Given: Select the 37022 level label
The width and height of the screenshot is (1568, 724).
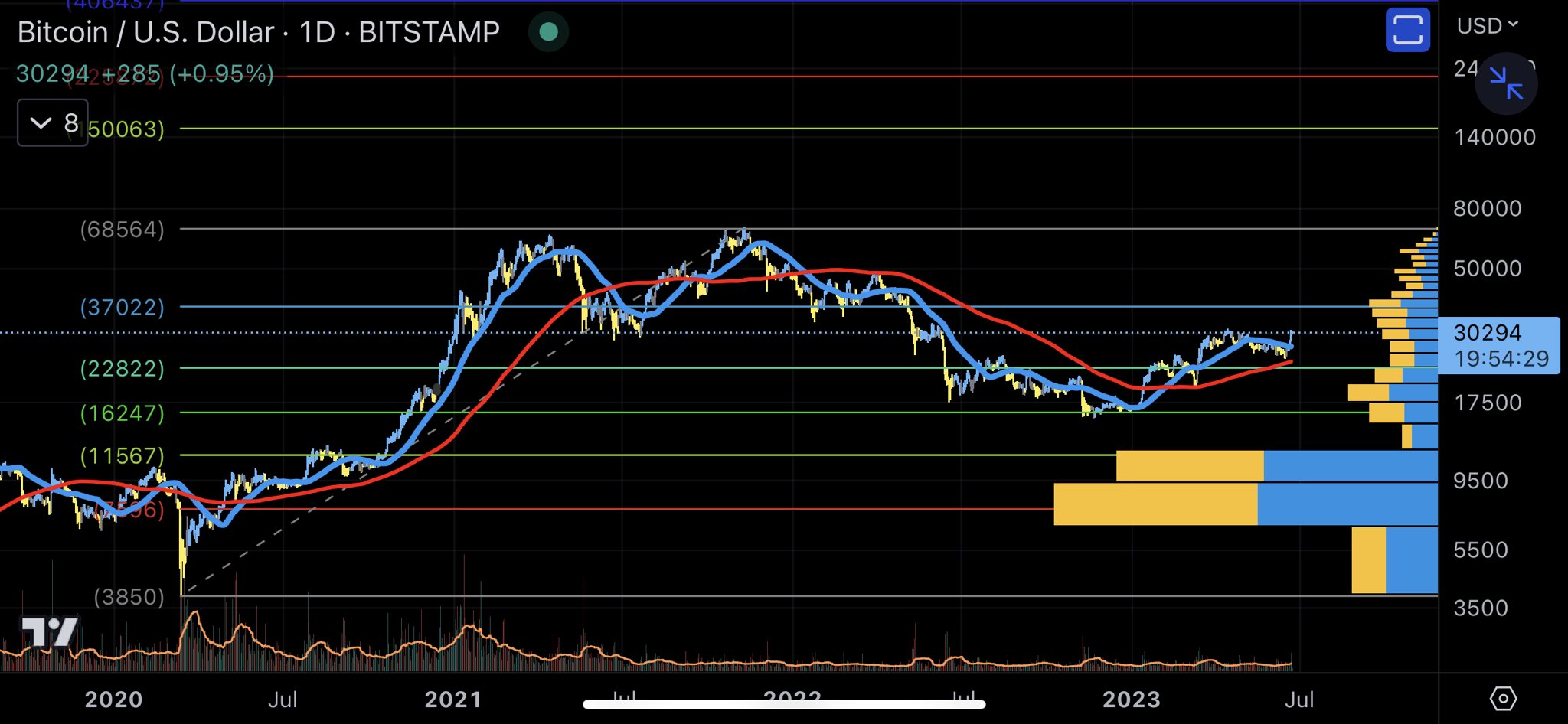Looking at the screenshot, I should [x=122, y=307].
